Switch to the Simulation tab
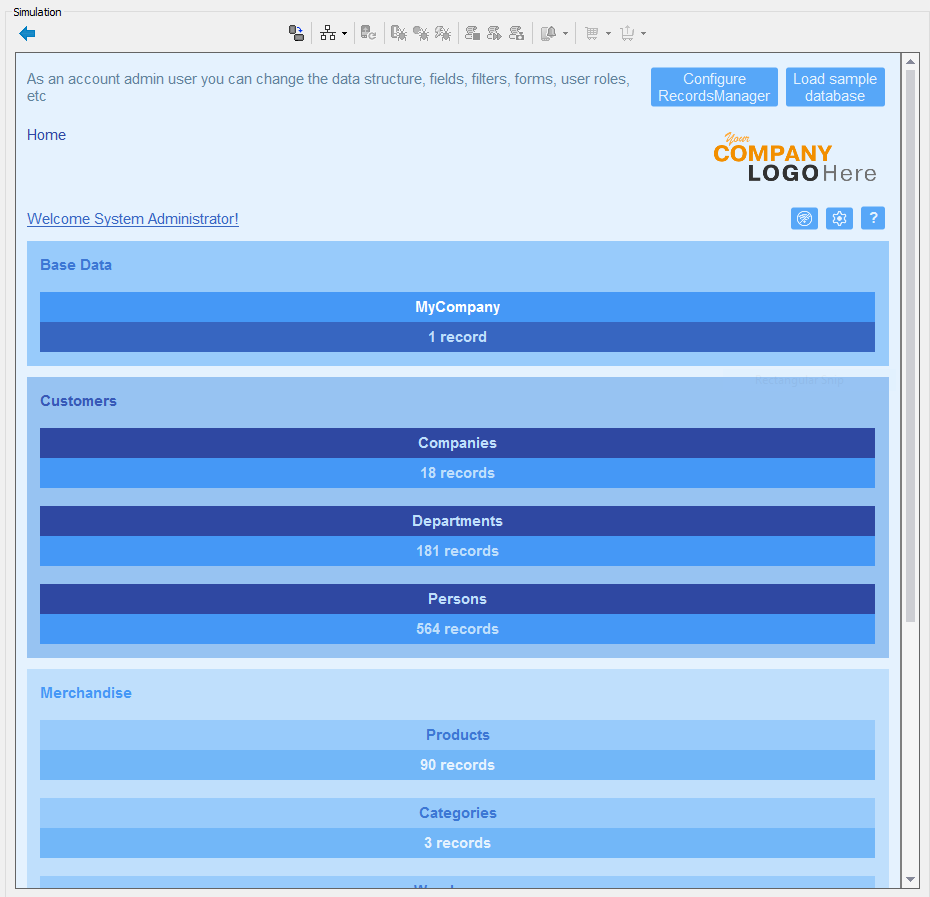The image size is (930, 897). point(37,11)
